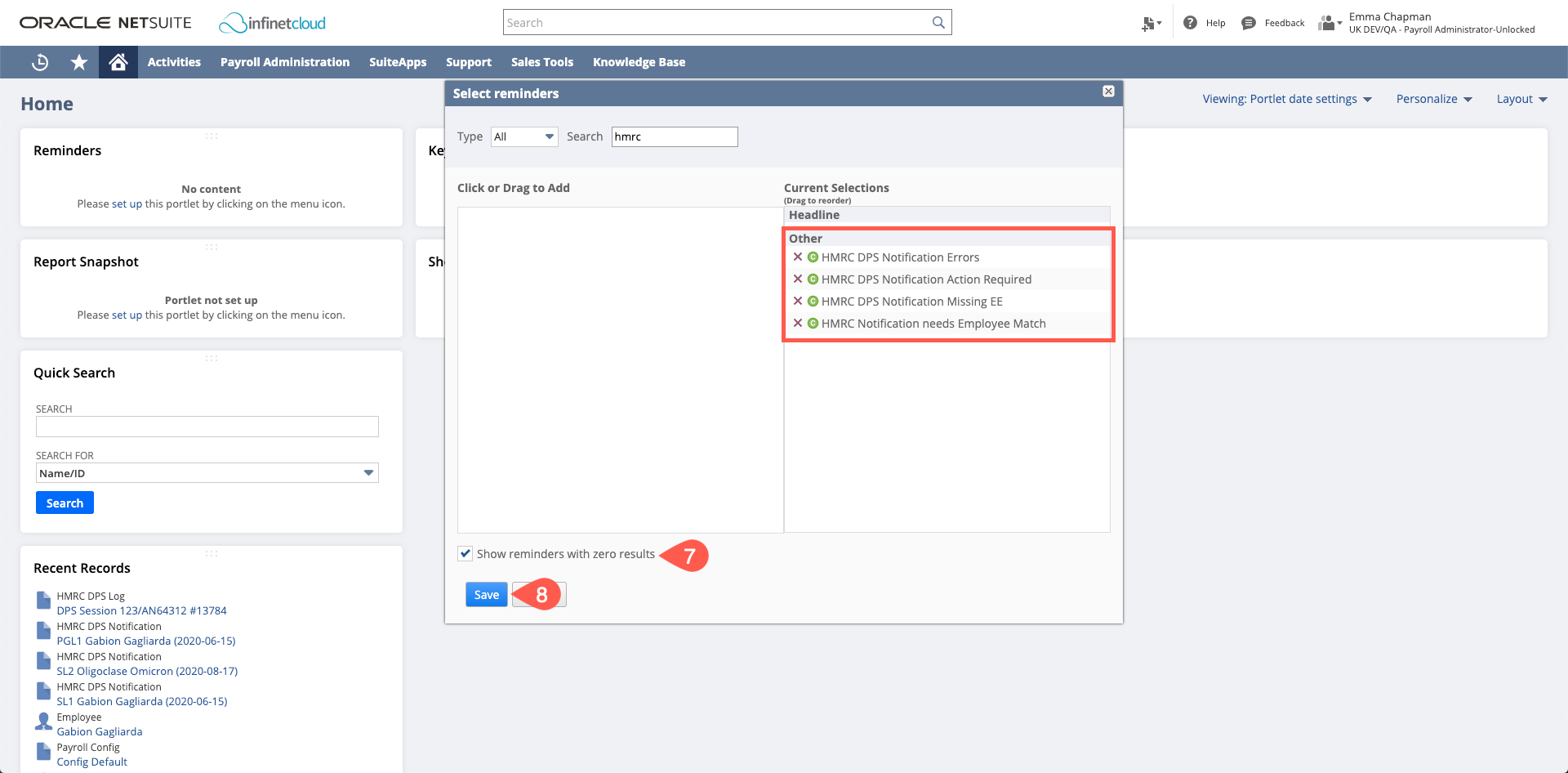
Task: Save the reminder selections
Action: click(x=486, y=594)
